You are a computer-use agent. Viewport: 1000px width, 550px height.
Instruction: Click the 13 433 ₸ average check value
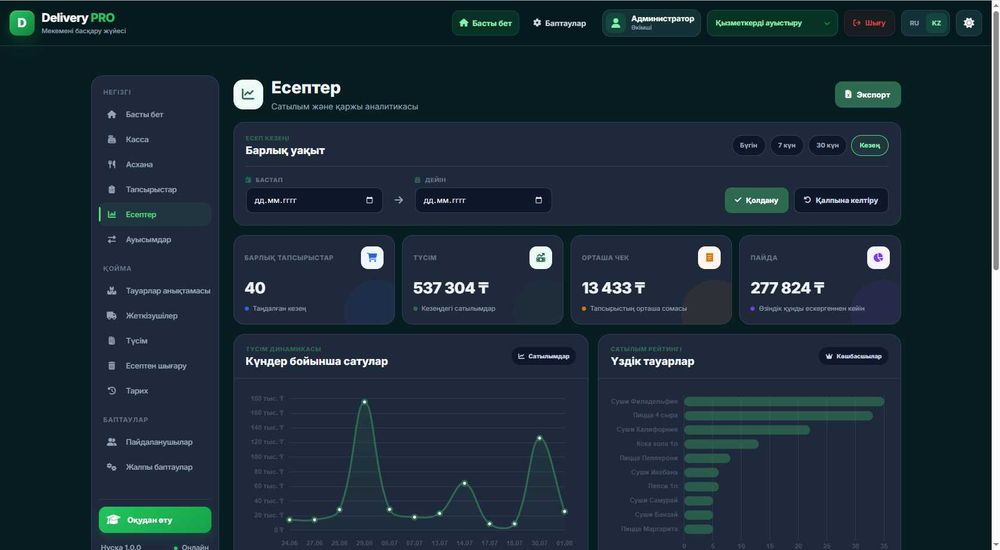click(613, 288)
